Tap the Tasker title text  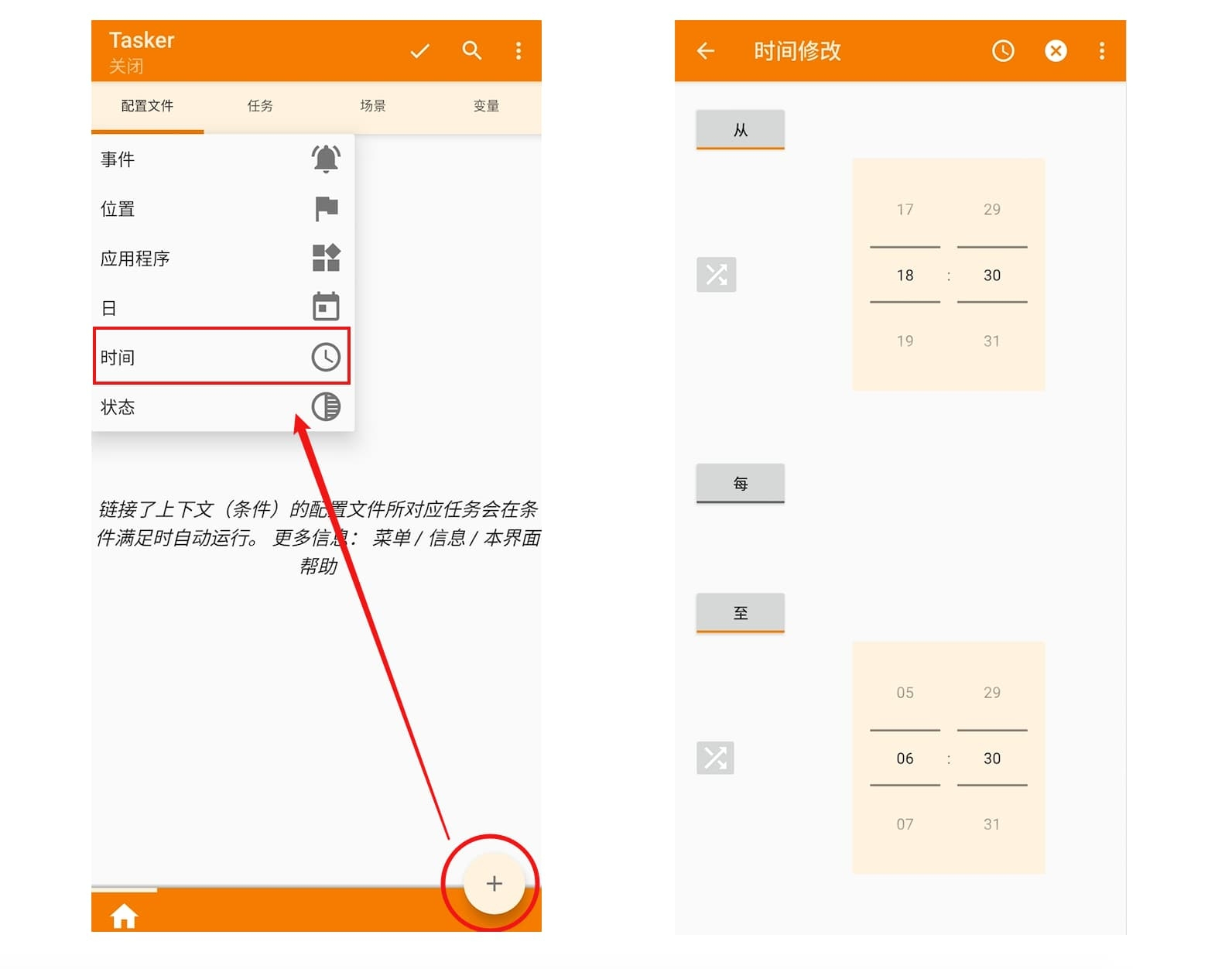(x=142, y=40)
